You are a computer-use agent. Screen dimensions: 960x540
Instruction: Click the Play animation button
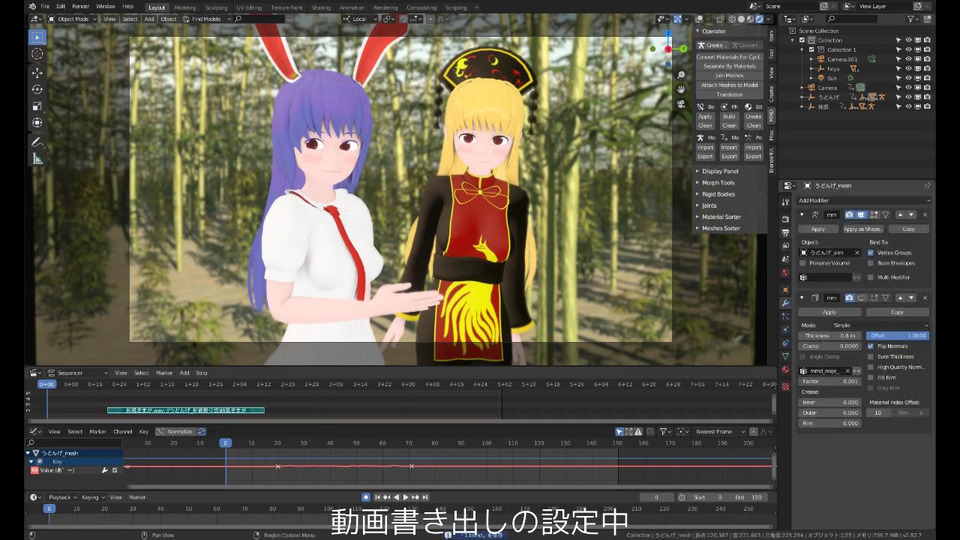point(405,497)
